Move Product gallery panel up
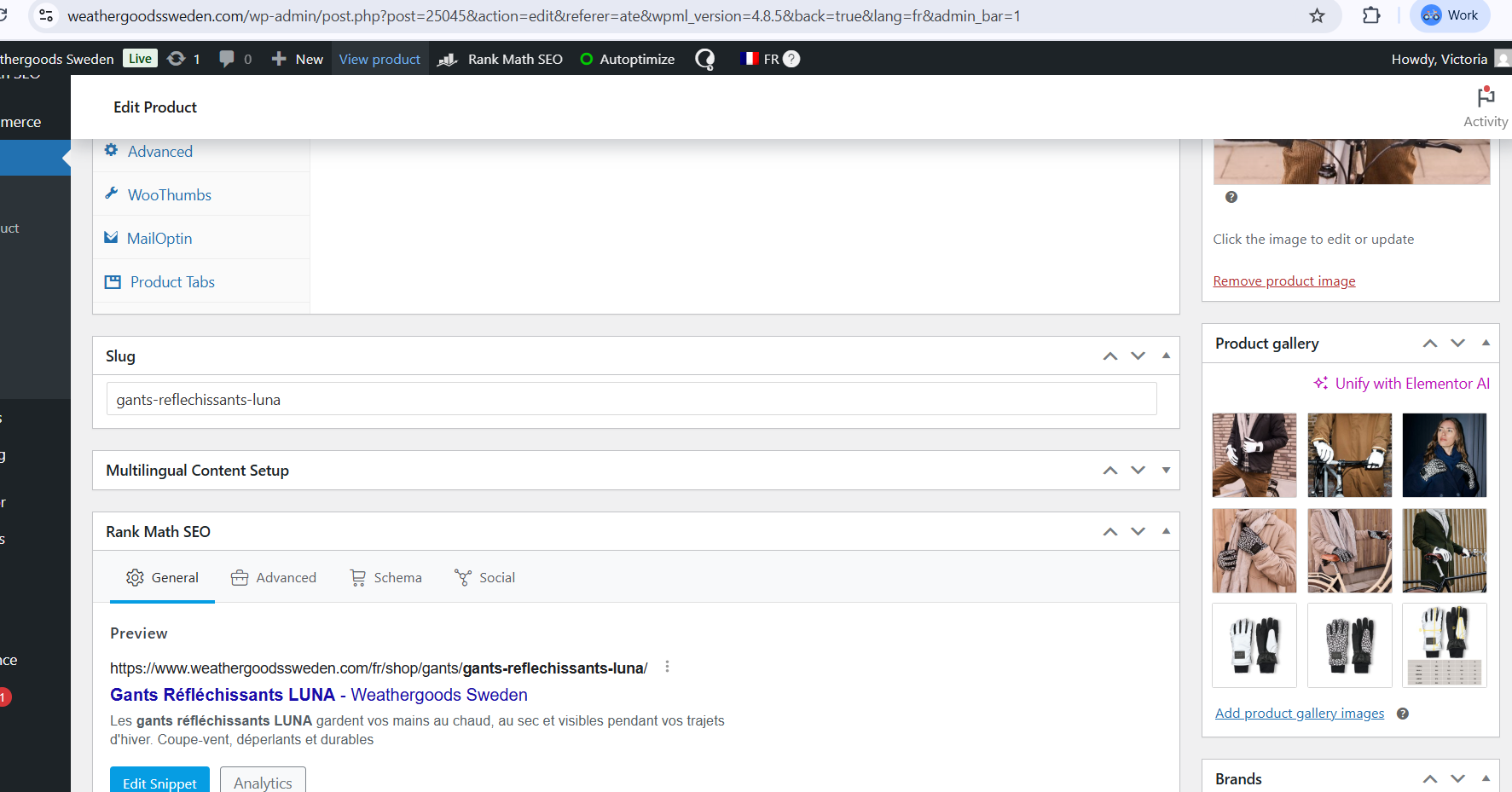The image size is (1512, 792). [x=1429, y=344]
